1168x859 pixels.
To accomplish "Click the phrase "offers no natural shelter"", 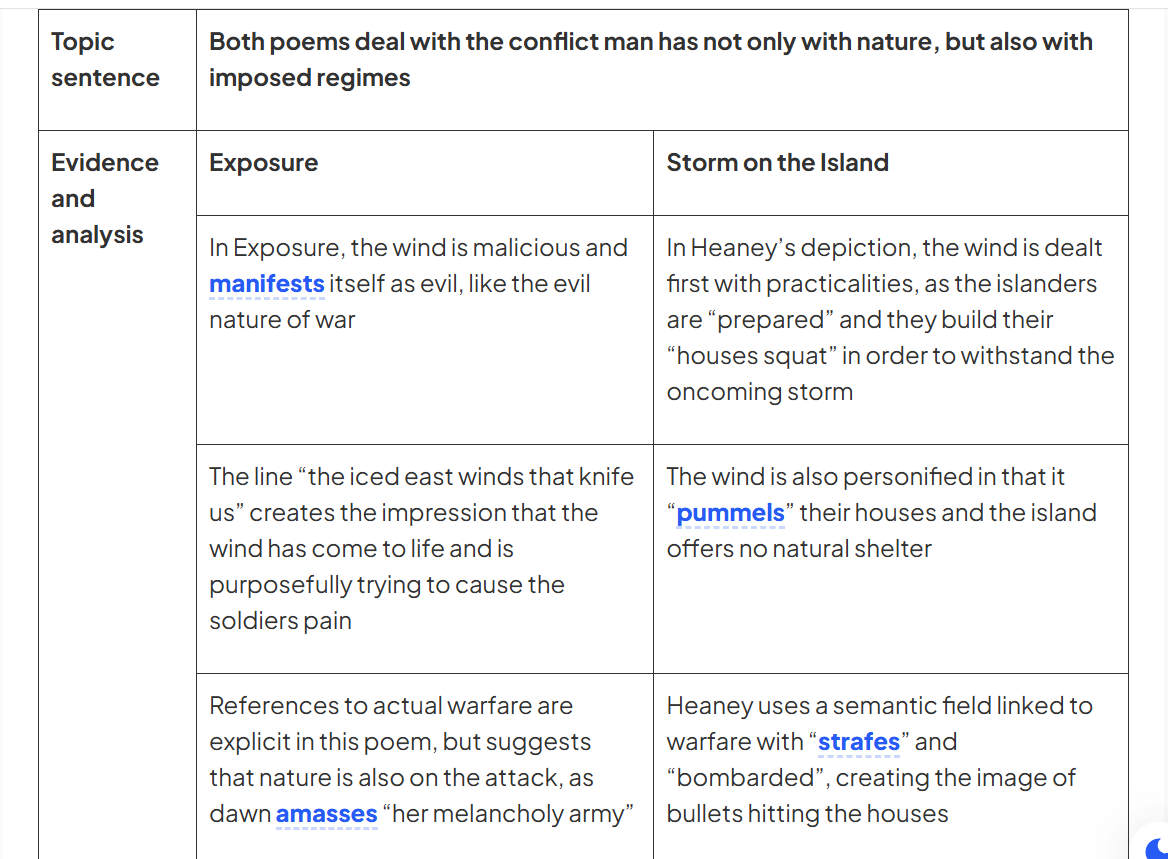I will pos(799,549).
